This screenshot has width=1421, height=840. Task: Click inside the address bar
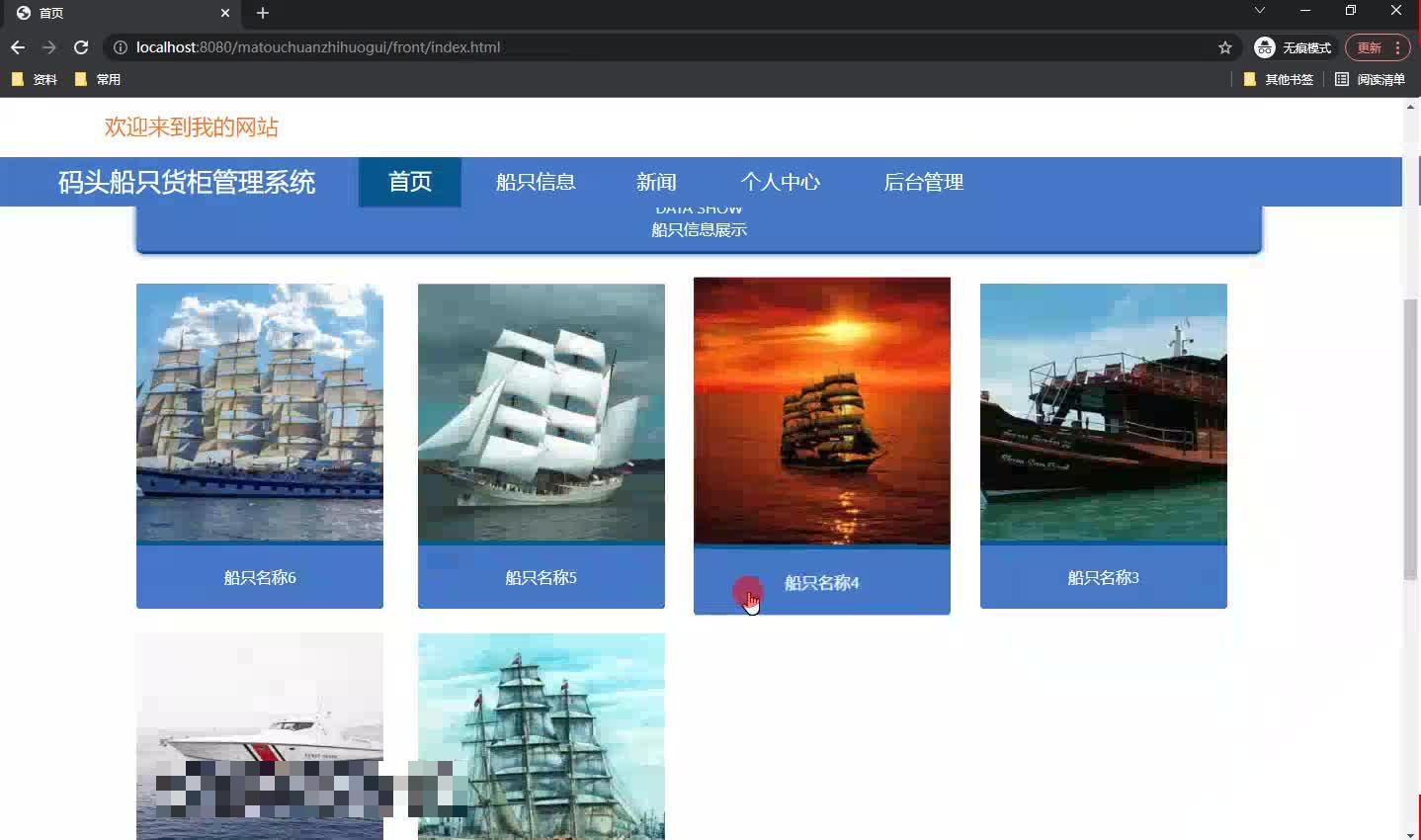click(593, 46)
